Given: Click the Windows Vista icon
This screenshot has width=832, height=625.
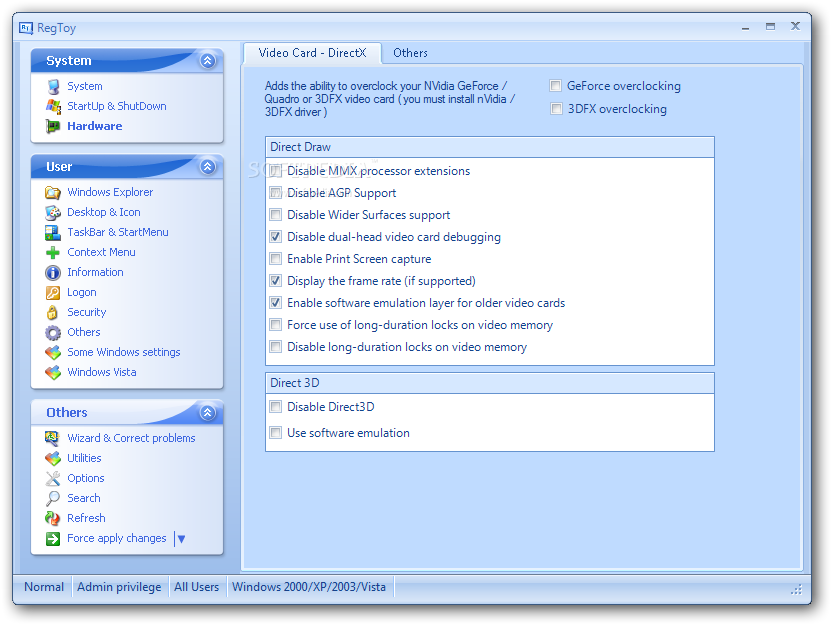Looking at the screenshot, I should point(53,372).
